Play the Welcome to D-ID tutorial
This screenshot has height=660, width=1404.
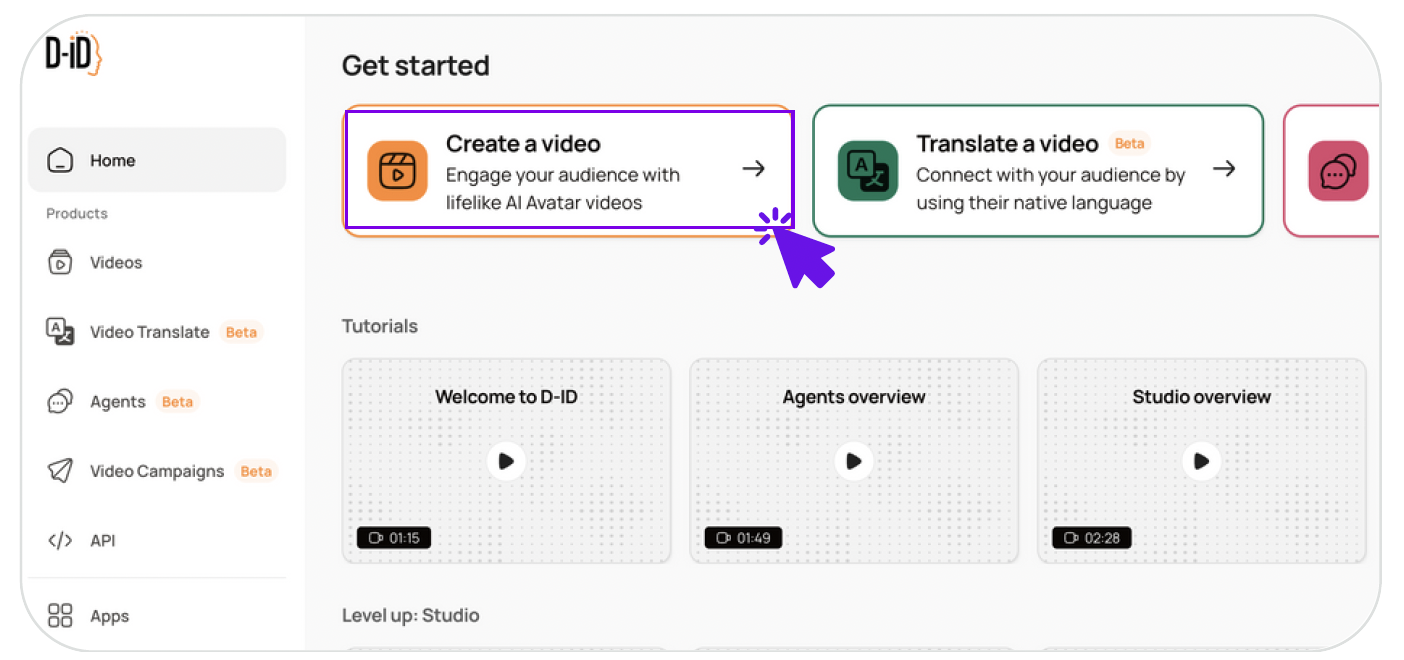click(507, 461)
